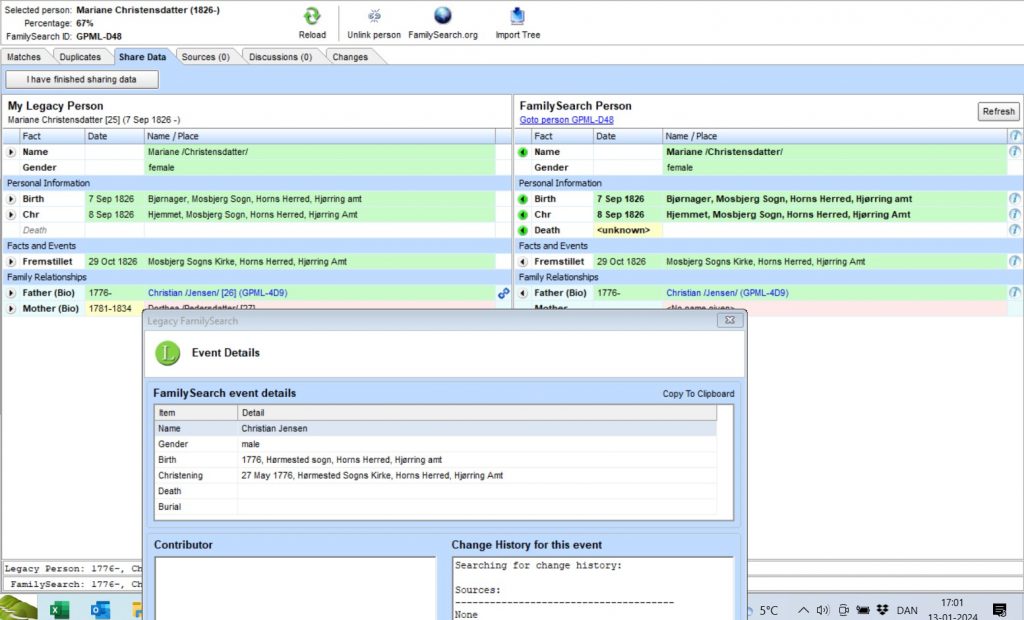The image size is (1024, 620).
Task: Click arrow beside Legacy Fremstillet fact
Action: (11, 262)
